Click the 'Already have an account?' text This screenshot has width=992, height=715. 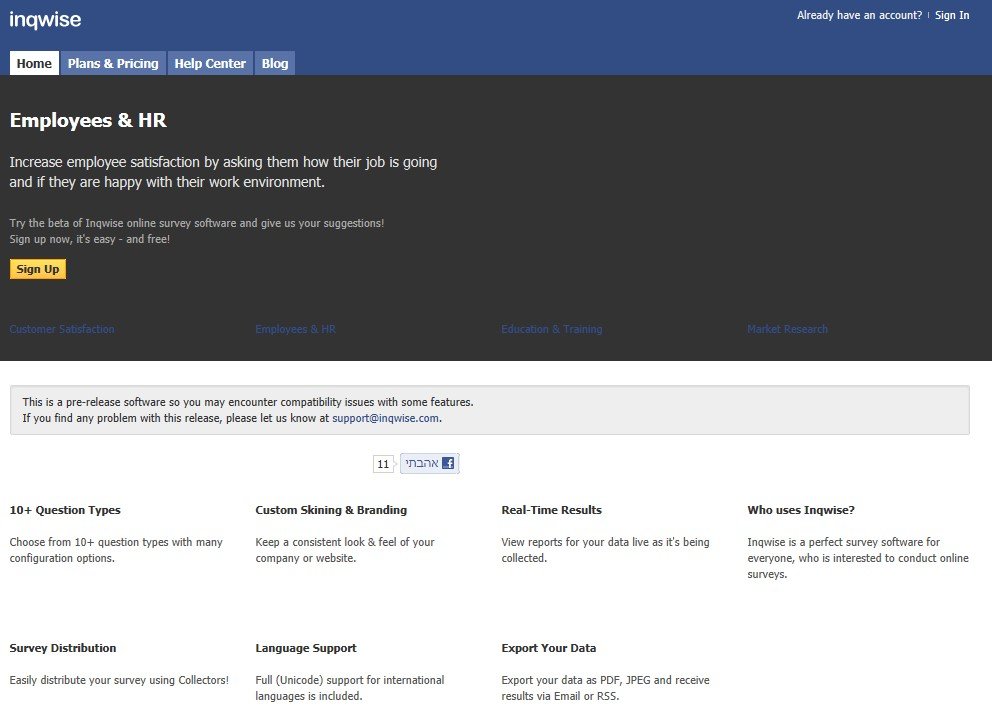[859, 15]
